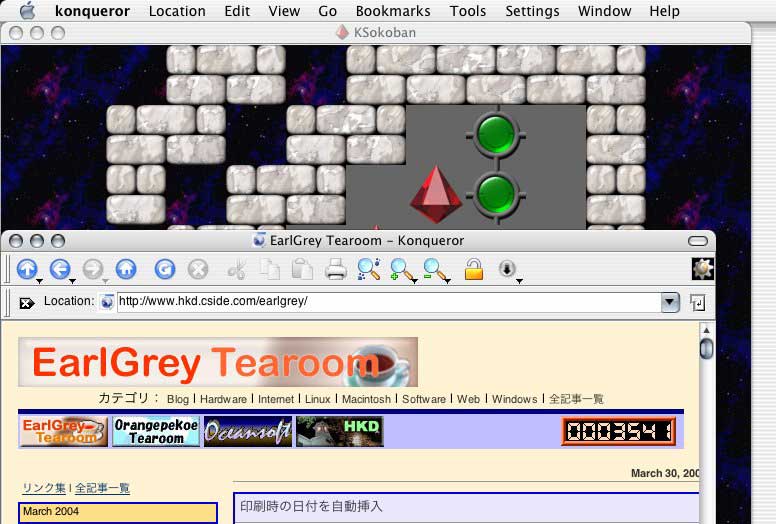Viewport: 776px width, 524px height.
Task: Click the 印刷時の日付を自動挿入 article title
Action: (x=311, y=506)
